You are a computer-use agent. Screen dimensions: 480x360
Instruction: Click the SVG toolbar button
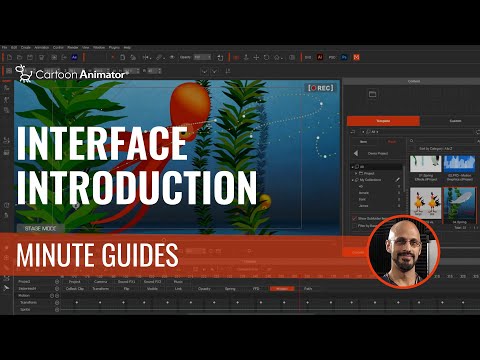[x=308, y=57]
